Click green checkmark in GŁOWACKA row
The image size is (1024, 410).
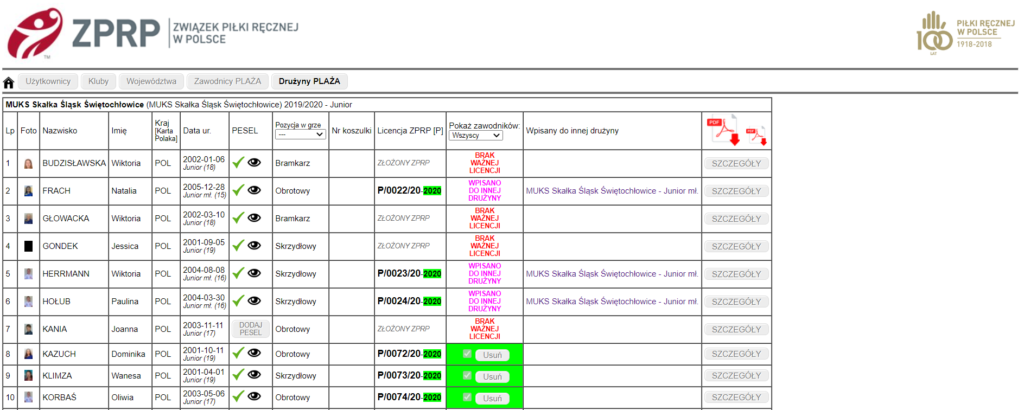[238, 218]
